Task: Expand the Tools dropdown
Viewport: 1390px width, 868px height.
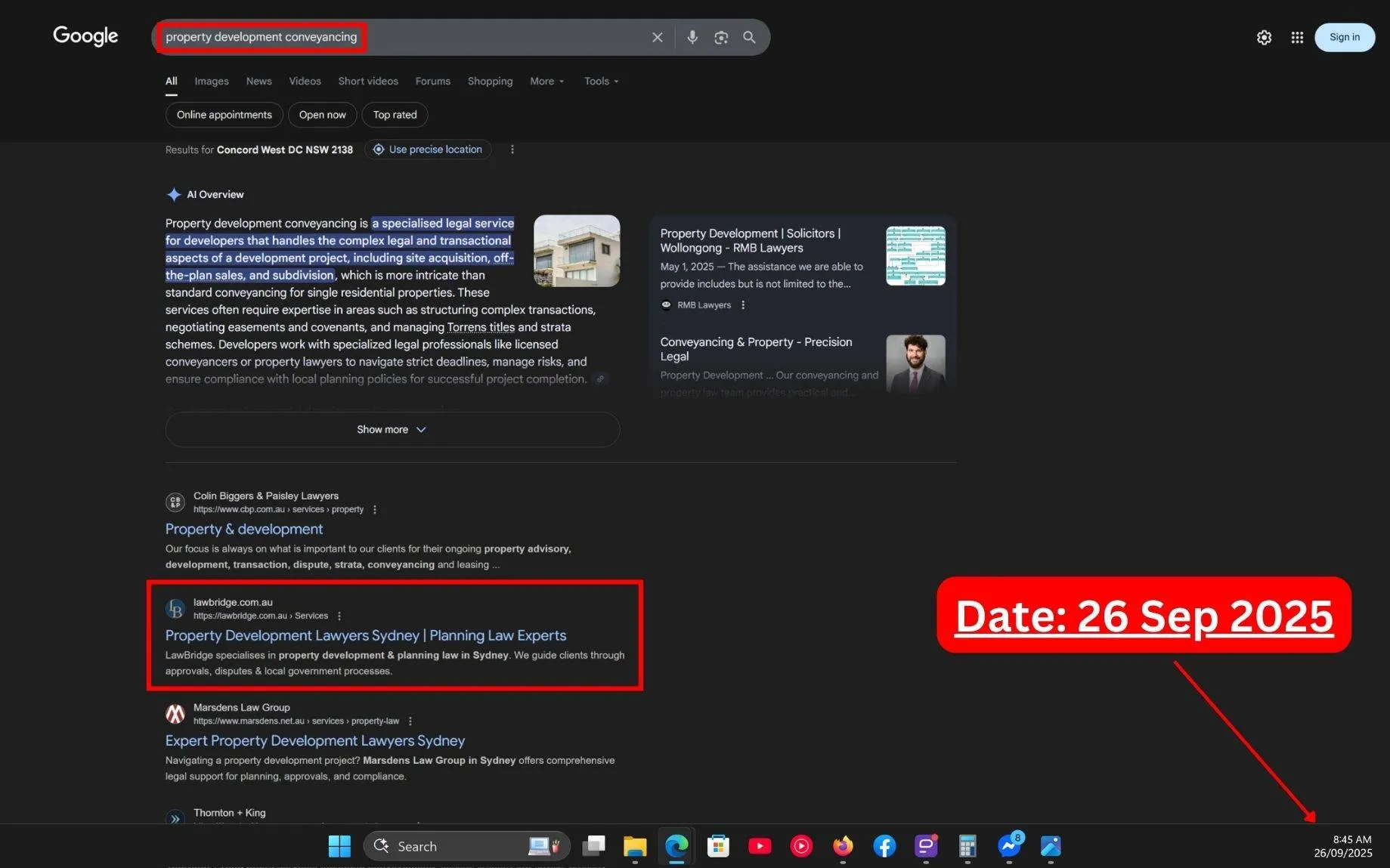Action: tap(599, 81)
